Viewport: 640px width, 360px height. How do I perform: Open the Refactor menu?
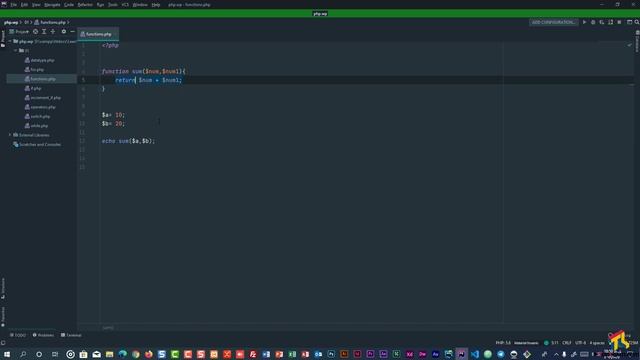(x=85, y=4)
